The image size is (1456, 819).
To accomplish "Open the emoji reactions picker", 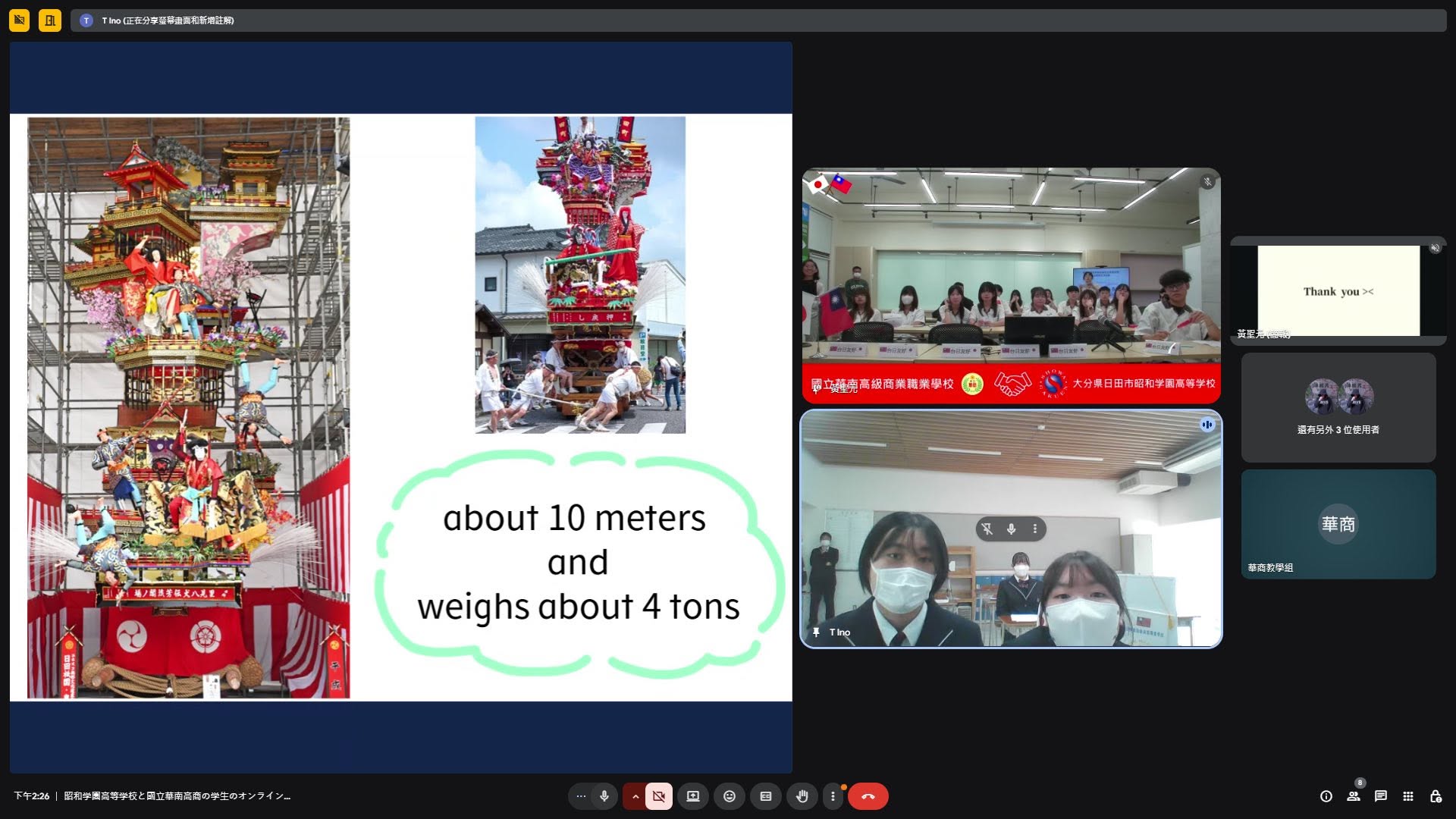I will point(730,796).
